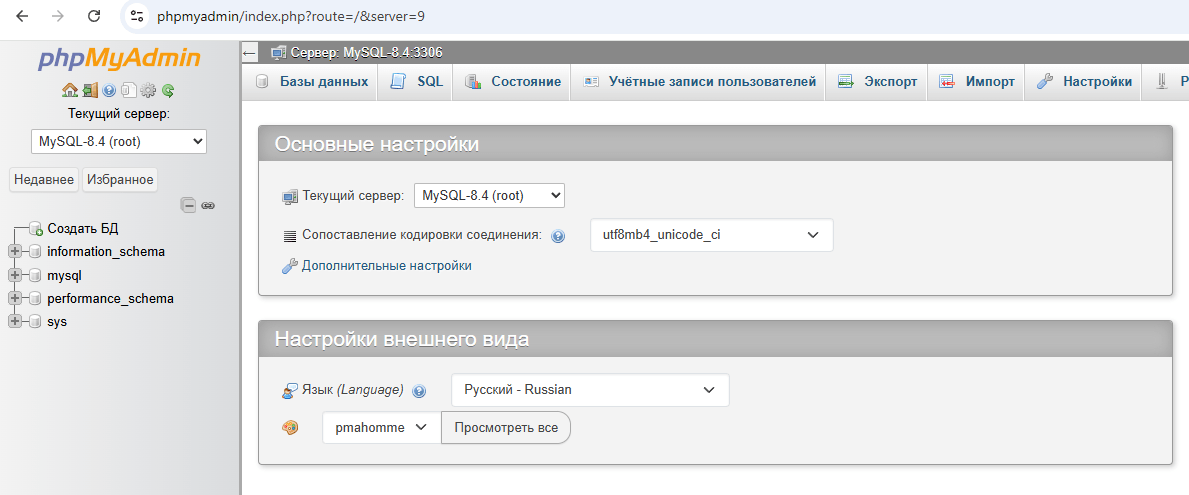
Task: Click Настройки внешнего вида heading
Action: (x=402, y=339)
